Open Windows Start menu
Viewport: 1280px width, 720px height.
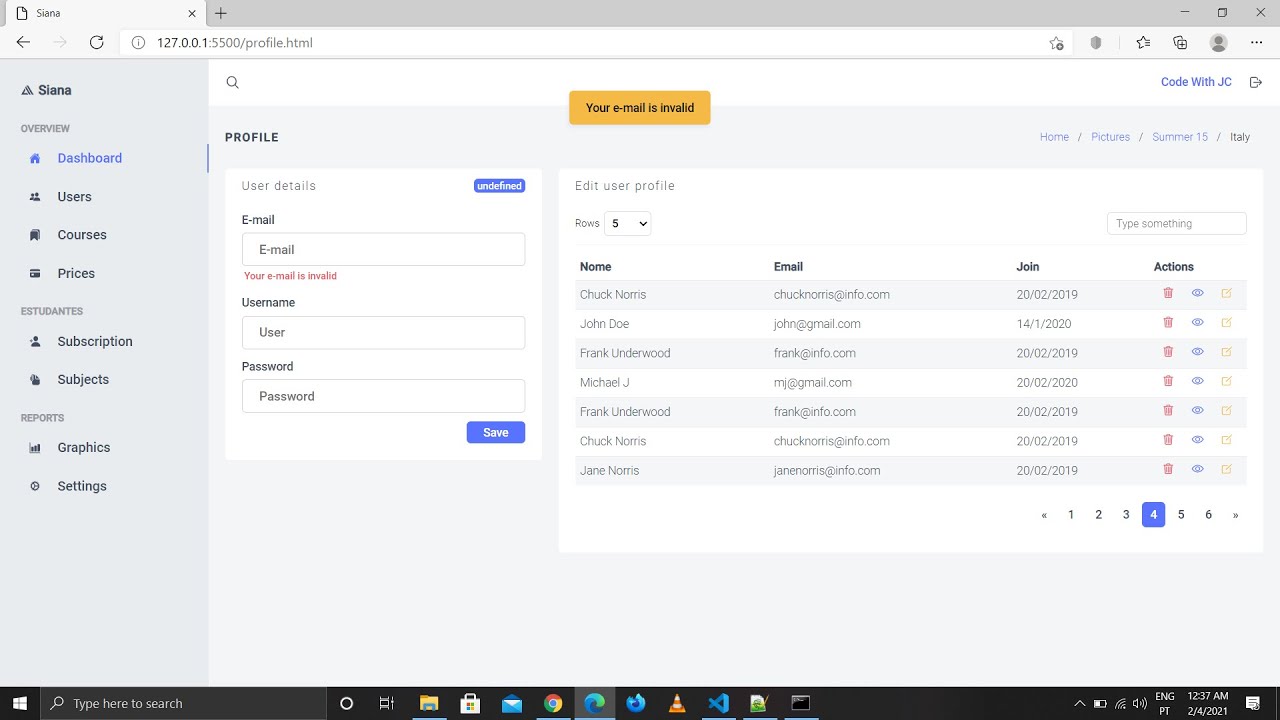(19, 703)
